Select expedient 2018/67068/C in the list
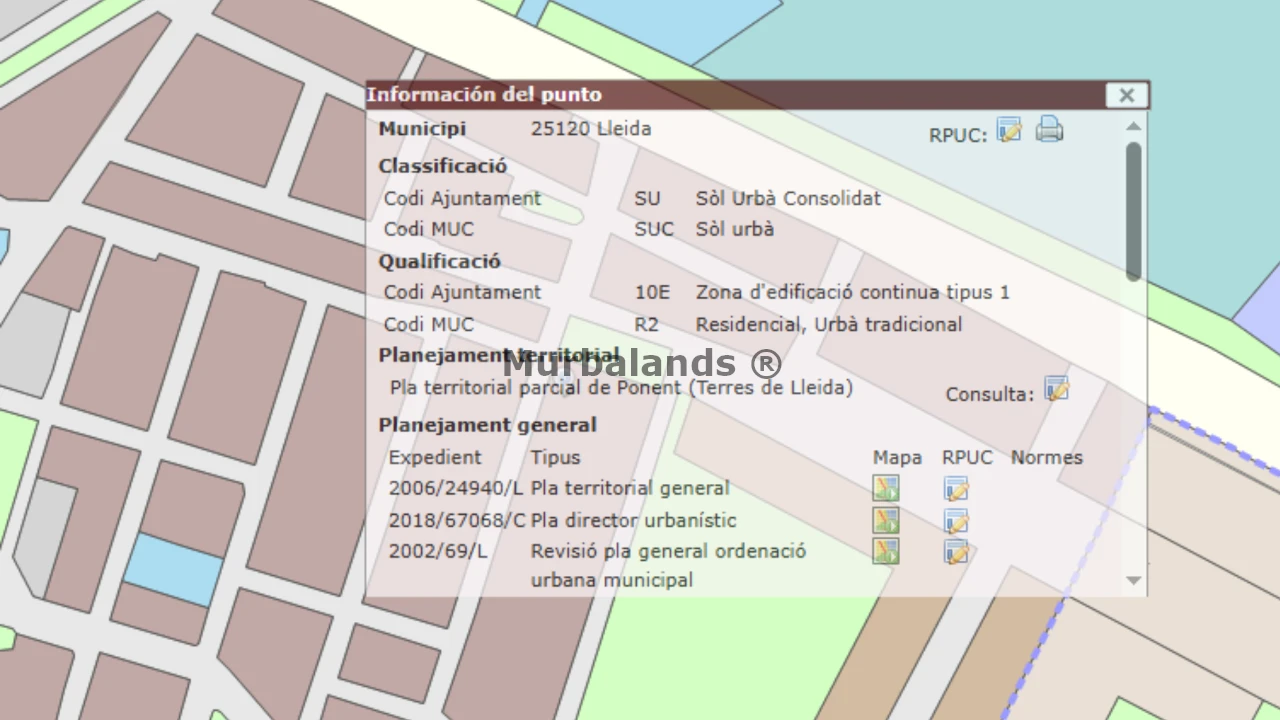 click(457, 520)
